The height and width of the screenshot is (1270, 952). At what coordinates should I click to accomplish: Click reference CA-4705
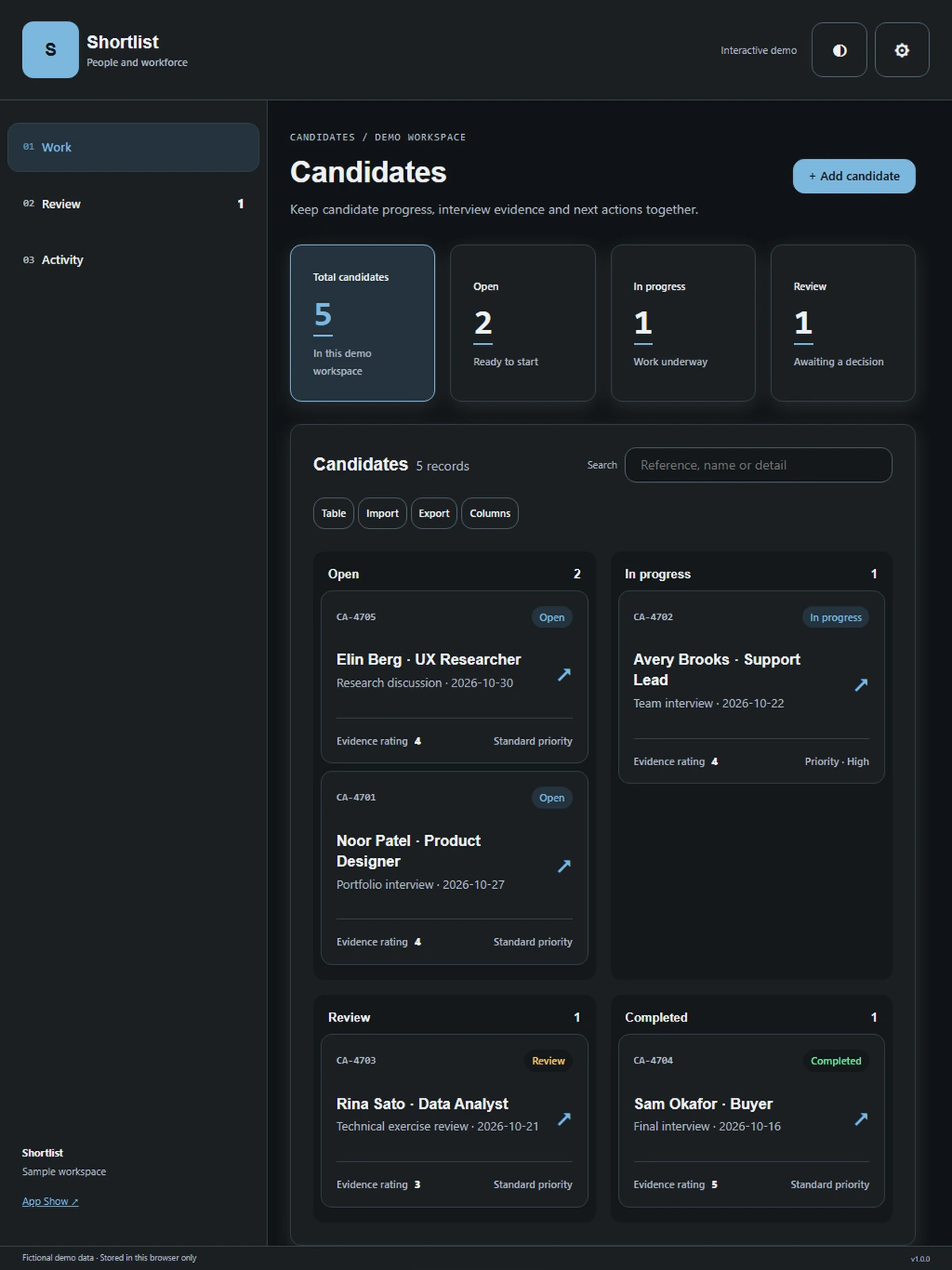356,617
